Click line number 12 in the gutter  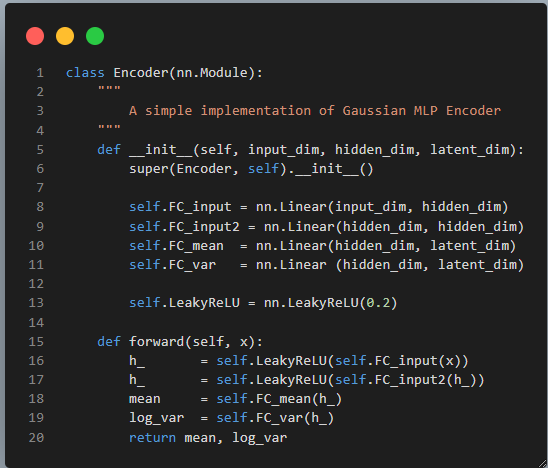click(36, 283)
